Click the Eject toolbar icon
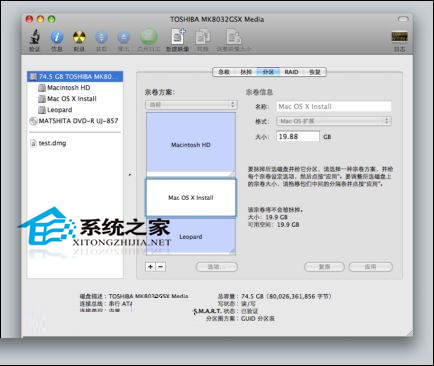Screen dimensions: 434x366 coord(123,37)
